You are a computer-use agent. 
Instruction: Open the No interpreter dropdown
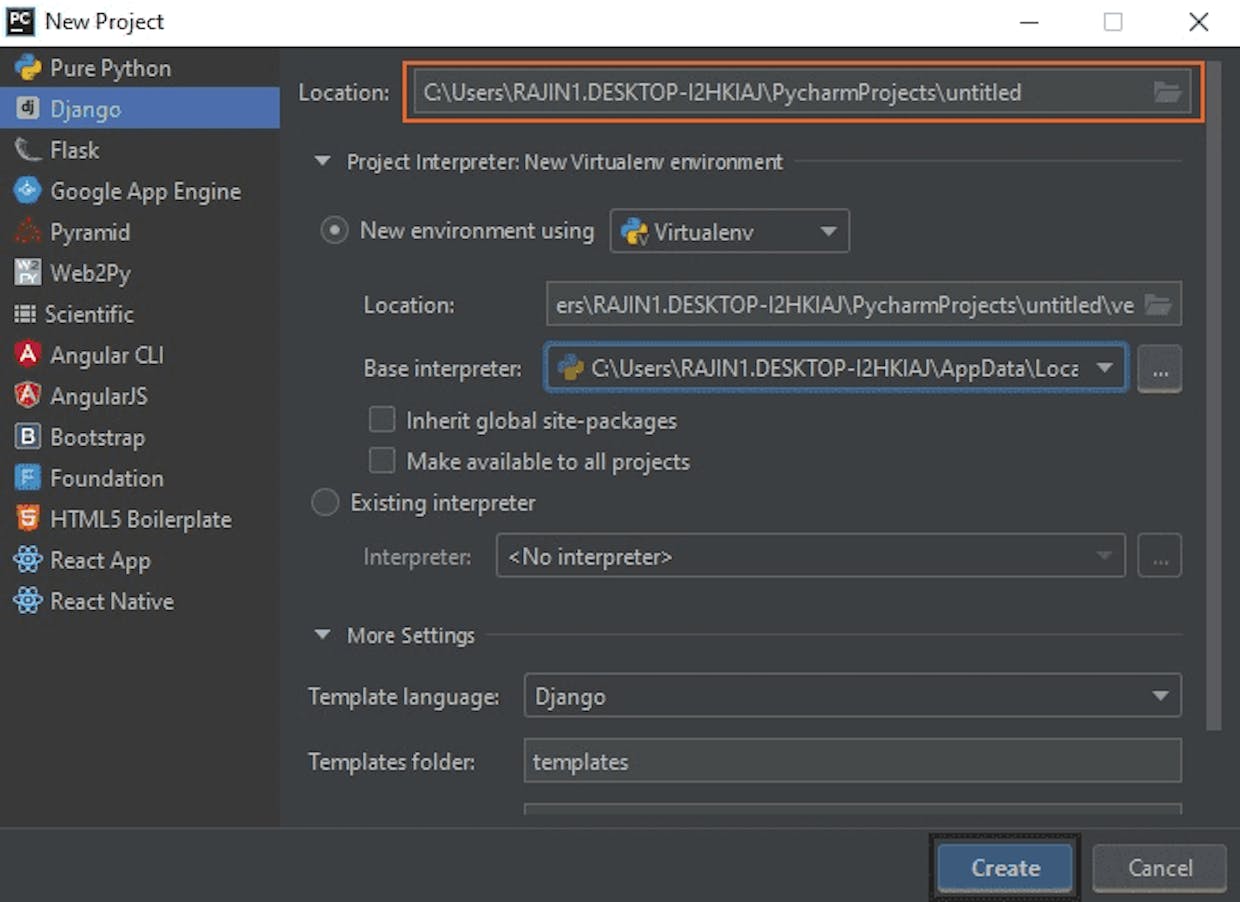(x=810, y=556)
